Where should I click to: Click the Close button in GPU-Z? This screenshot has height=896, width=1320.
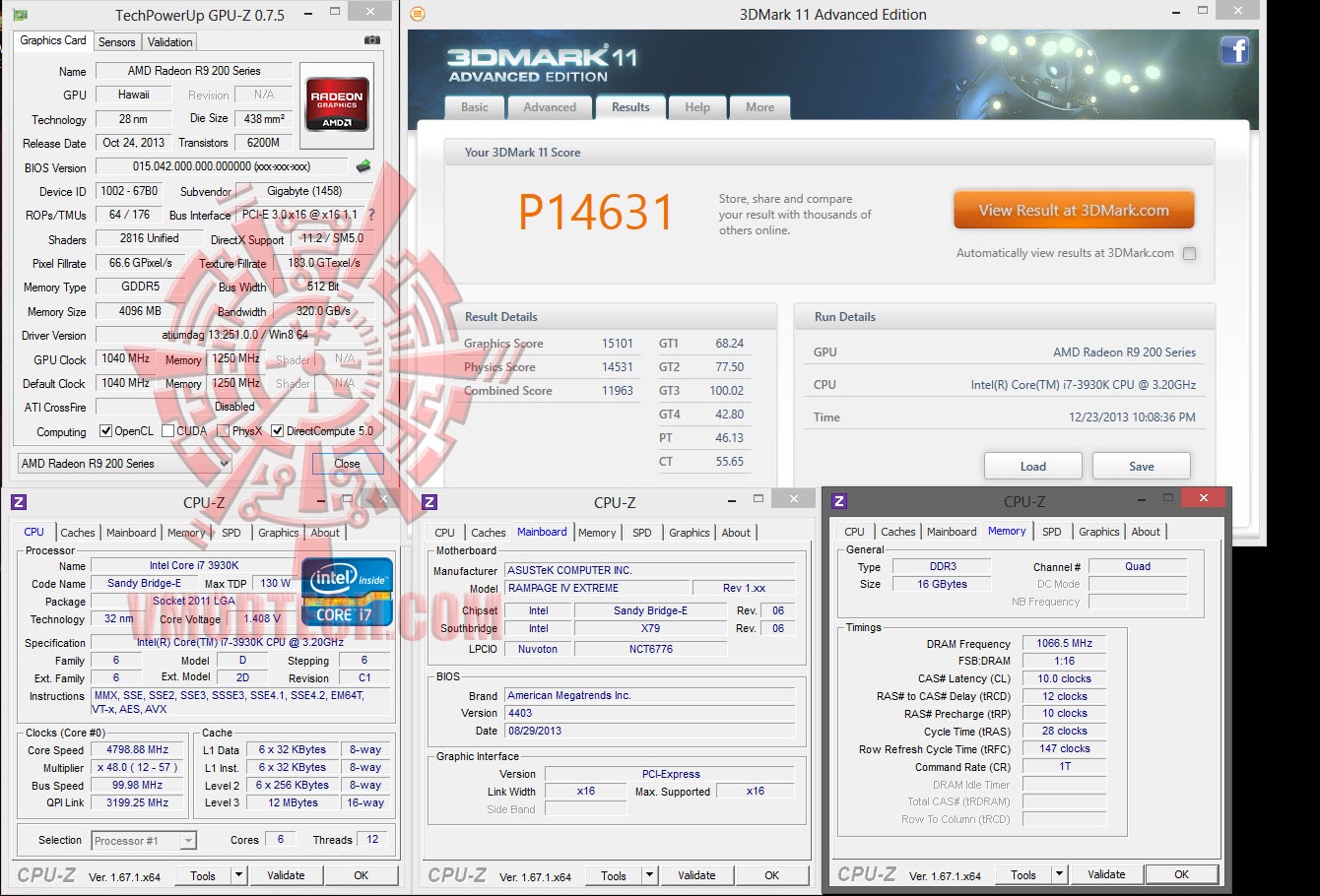point(347,464)
